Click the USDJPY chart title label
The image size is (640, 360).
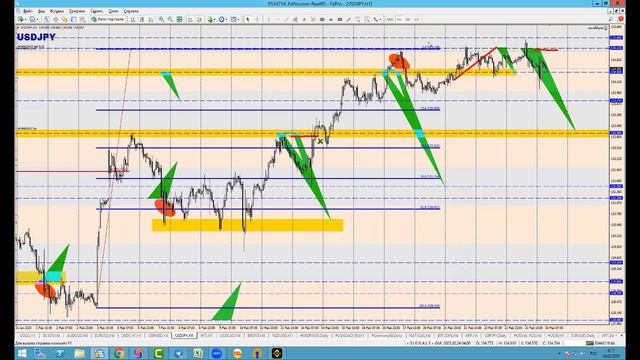tap(36, 37)
